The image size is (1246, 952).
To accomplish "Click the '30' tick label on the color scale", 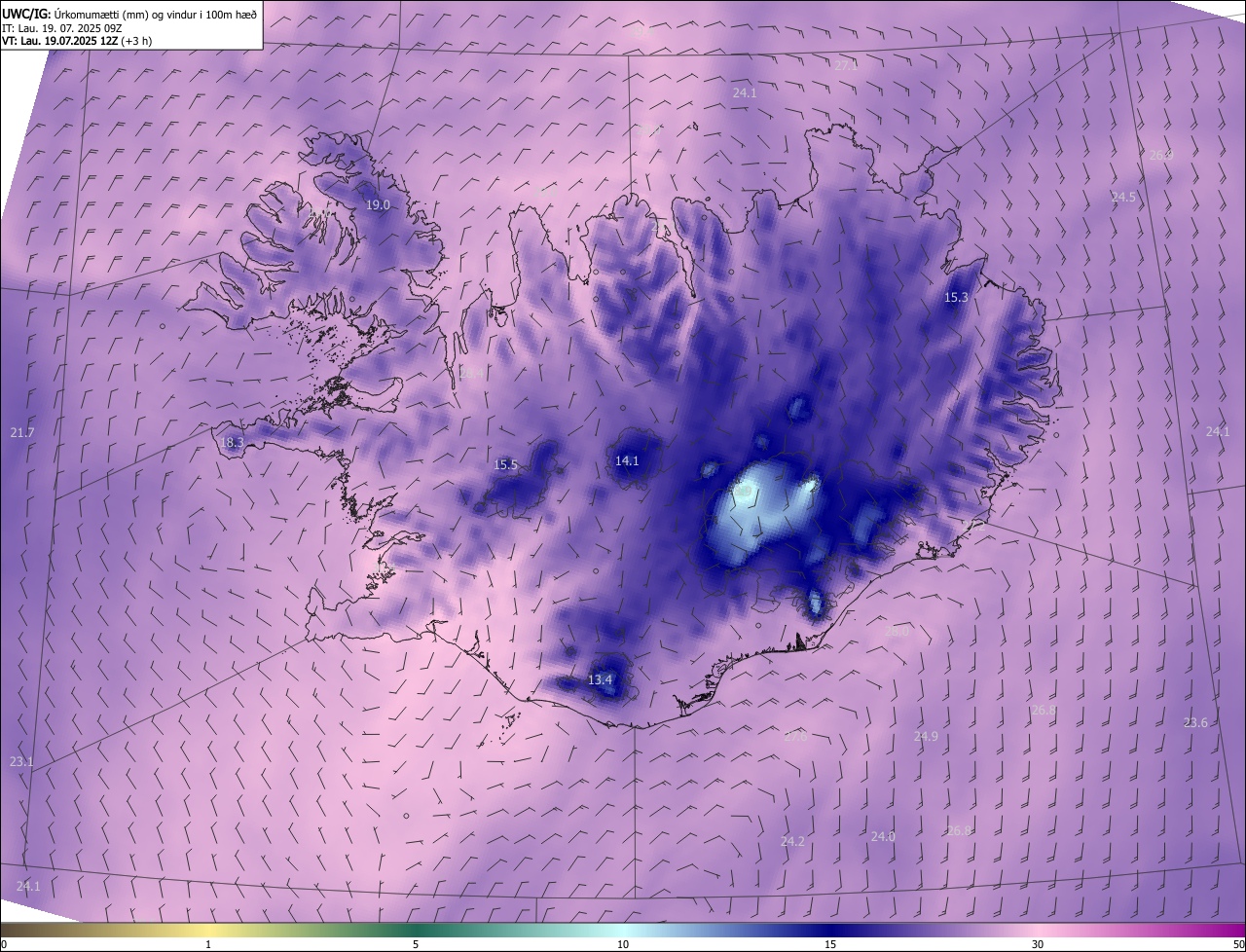I will pyautogui.click(x=1038, y=944).
